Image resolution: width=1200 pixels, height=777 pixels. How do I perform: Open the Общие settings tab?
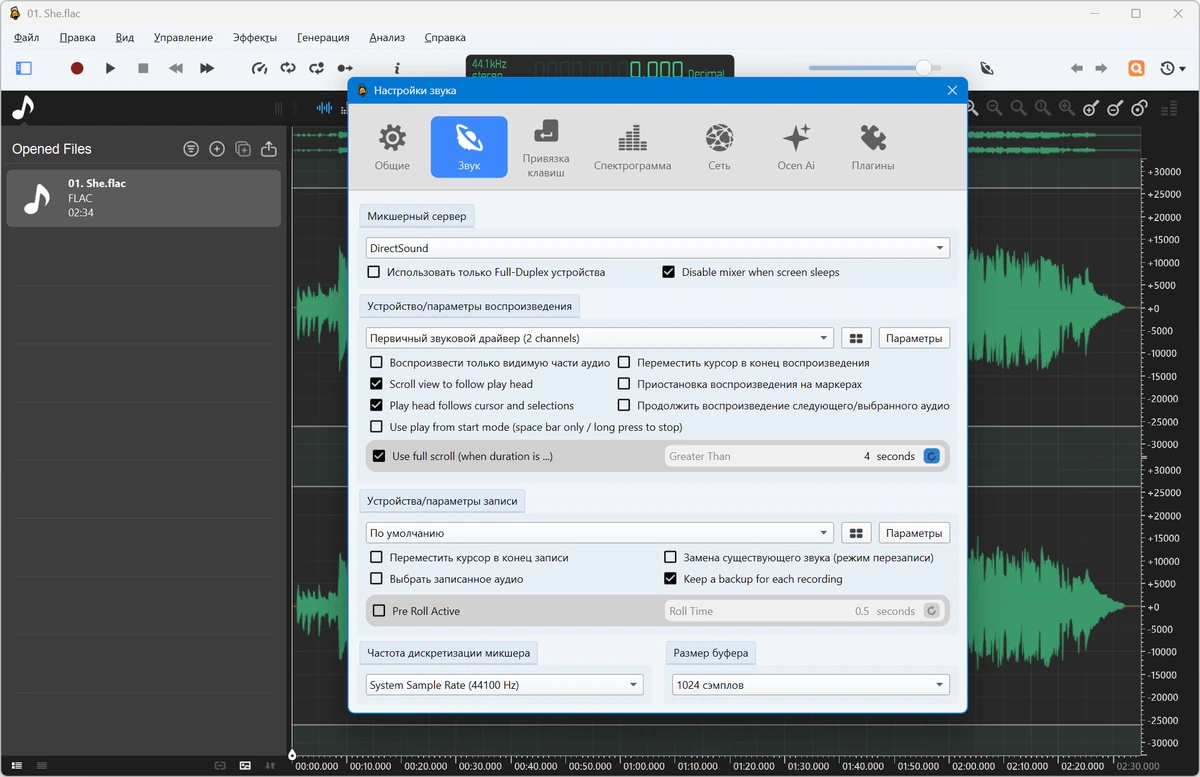[392, 148]
